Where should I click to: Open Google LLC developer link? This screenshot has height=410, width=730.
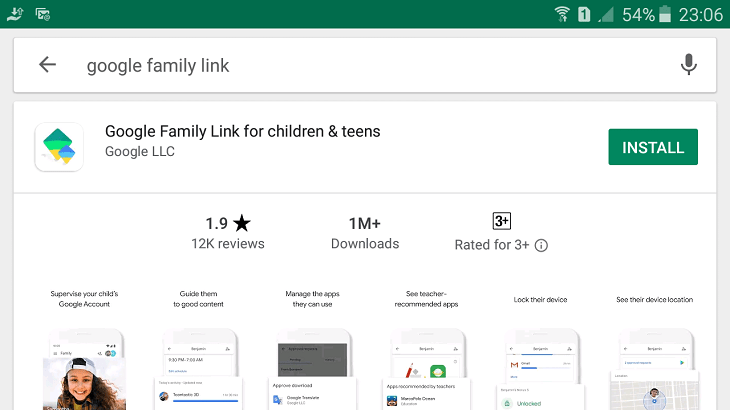tap(140, 151)
